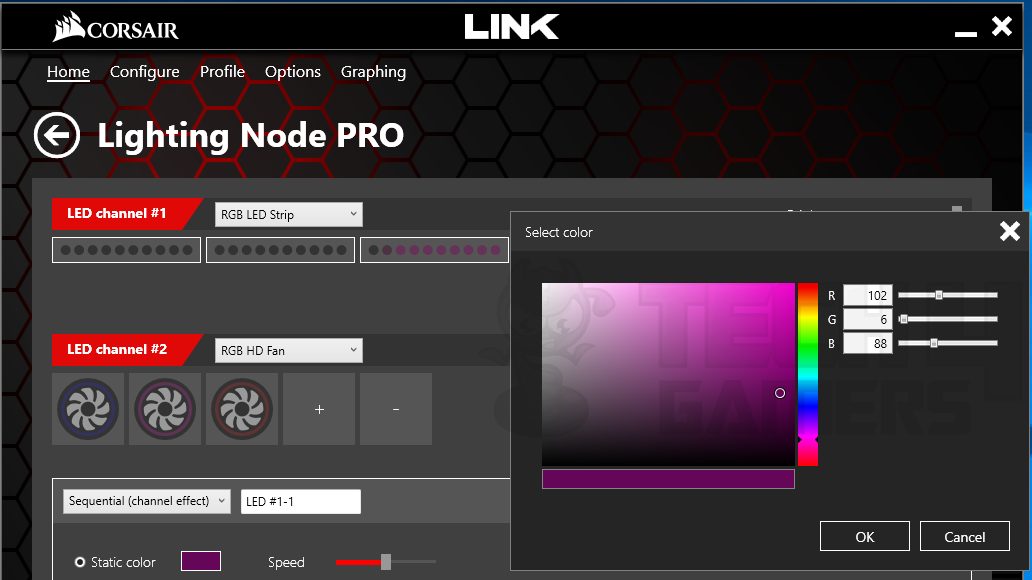
Task: Open the Graphing tab
Action: 373,72
